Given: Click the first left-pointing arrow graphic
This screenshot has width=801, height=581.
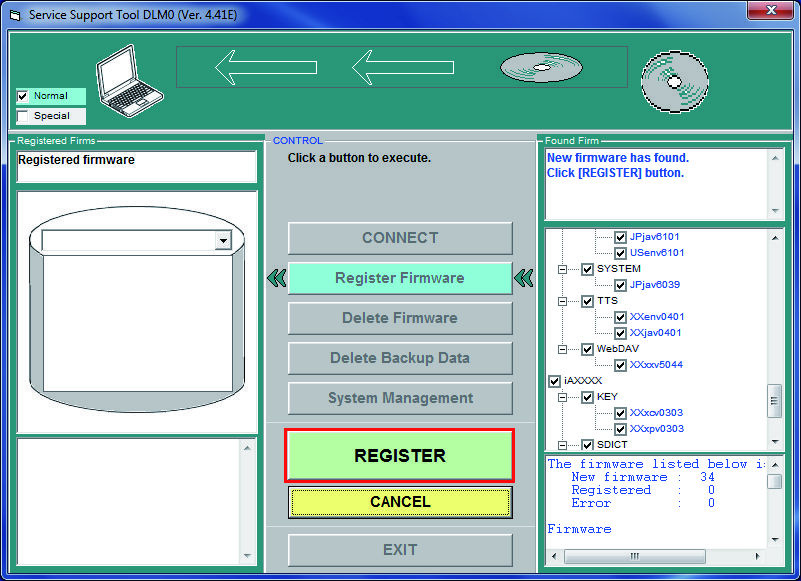Looking at the screenshot, I should [266, 67].
